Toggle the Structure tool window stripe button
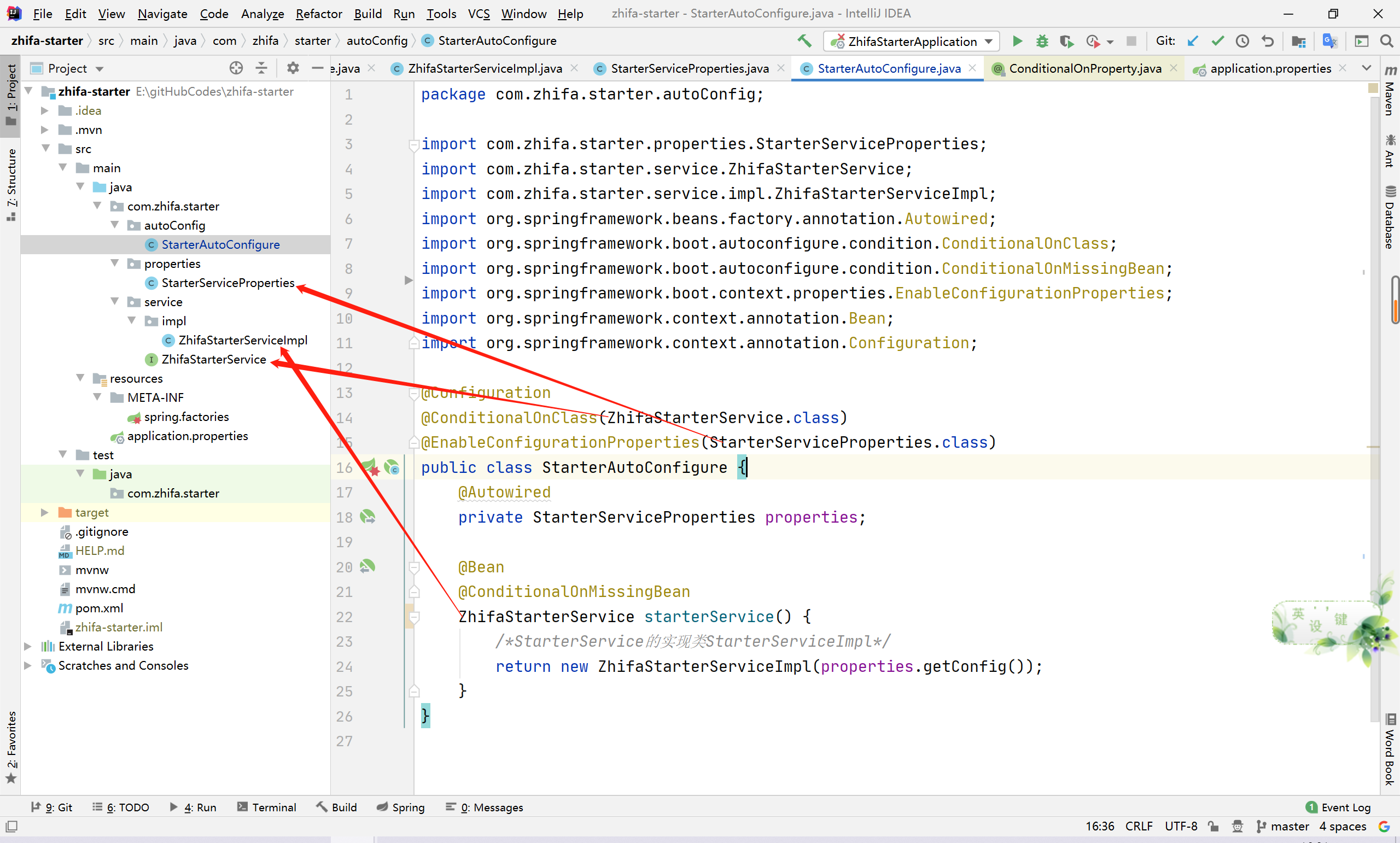 pos(11,185)
